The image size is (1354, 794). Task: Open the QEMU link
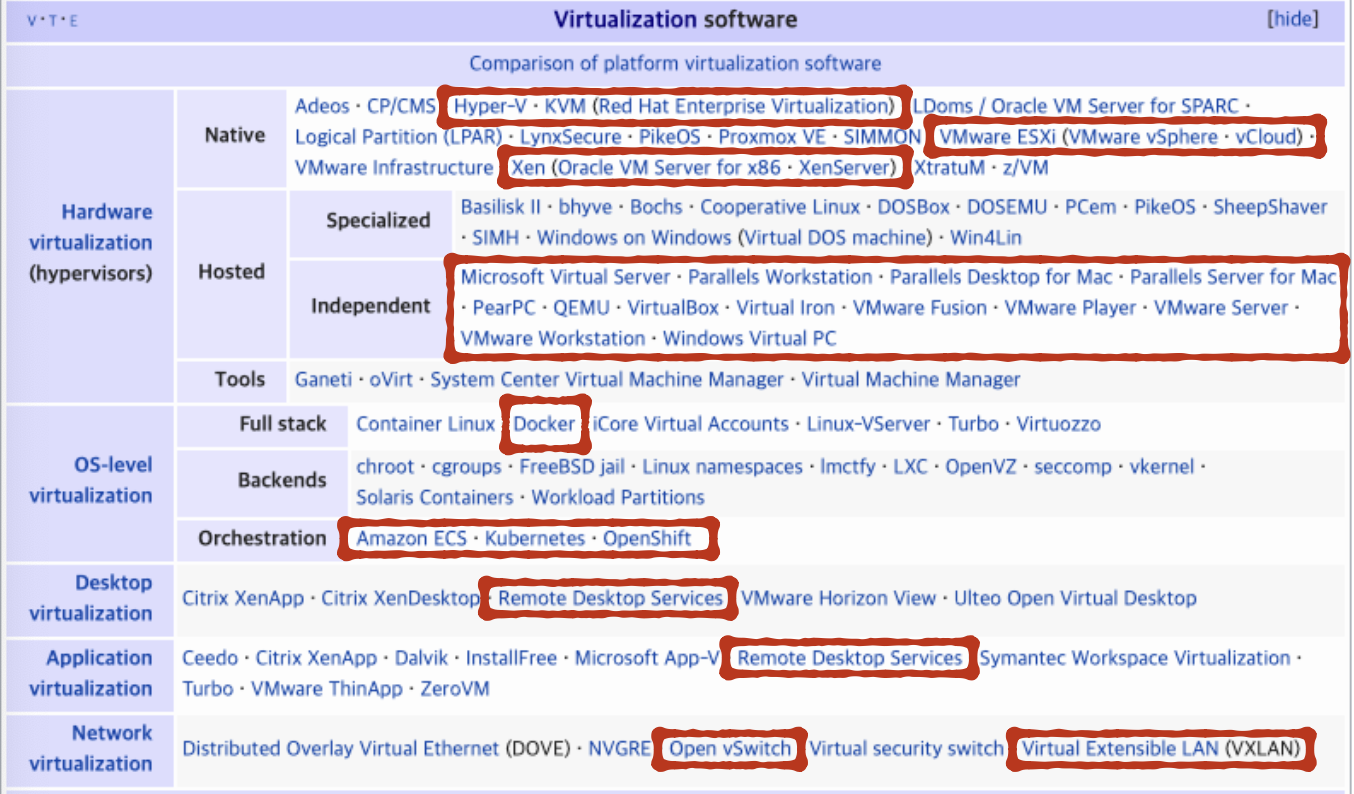pyautogui.click(x=582, y=308)
